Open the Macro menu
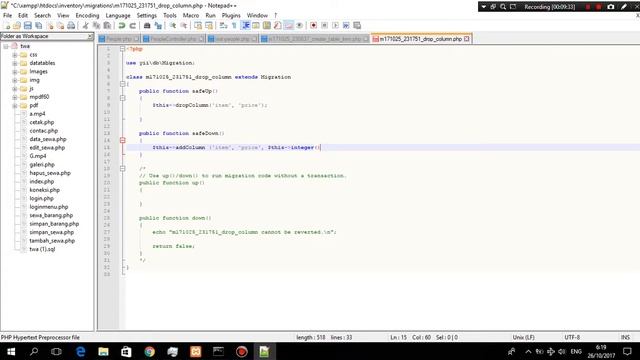 191,16
